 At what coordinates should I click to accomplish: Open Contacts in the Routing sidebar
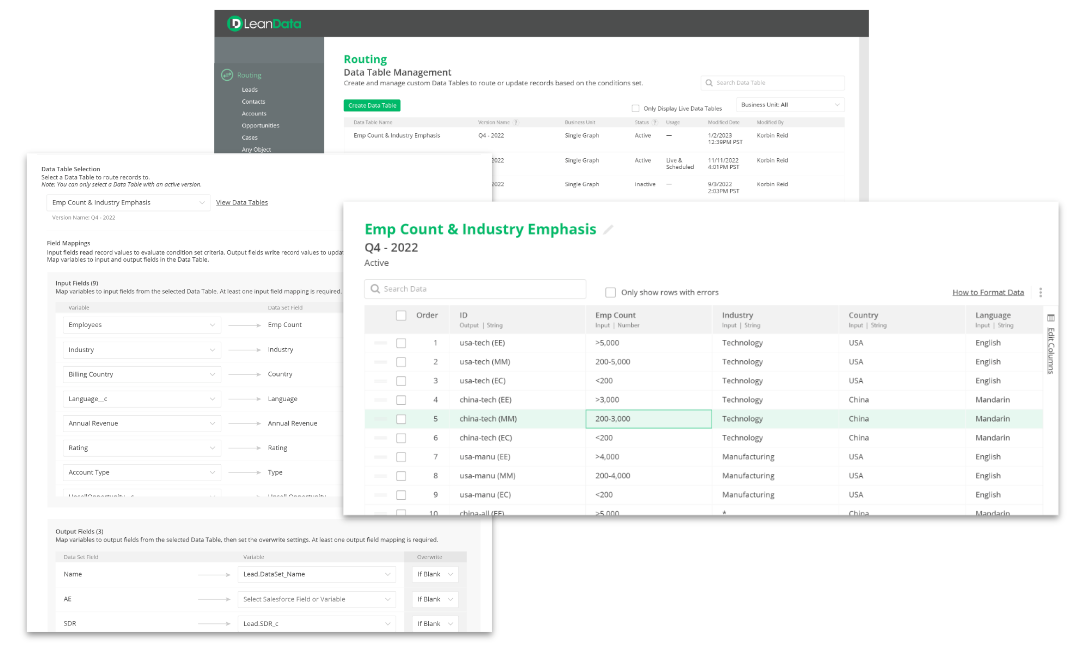click(x=253, y=102)
